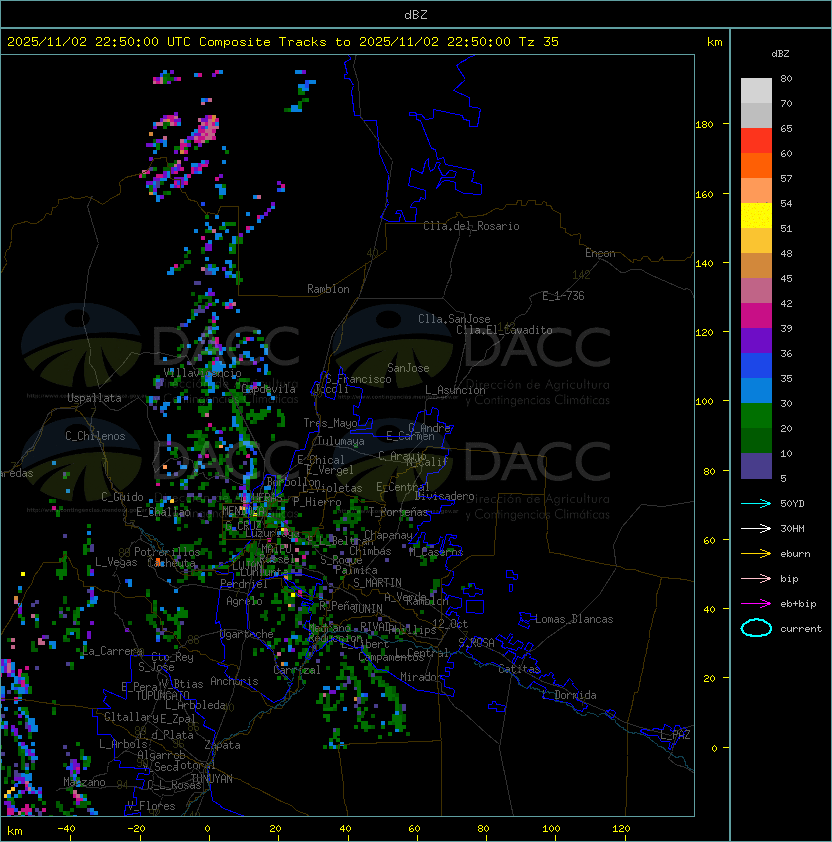Click the "current" legend label
832x842 pixels.
click(x=801, y=629)
